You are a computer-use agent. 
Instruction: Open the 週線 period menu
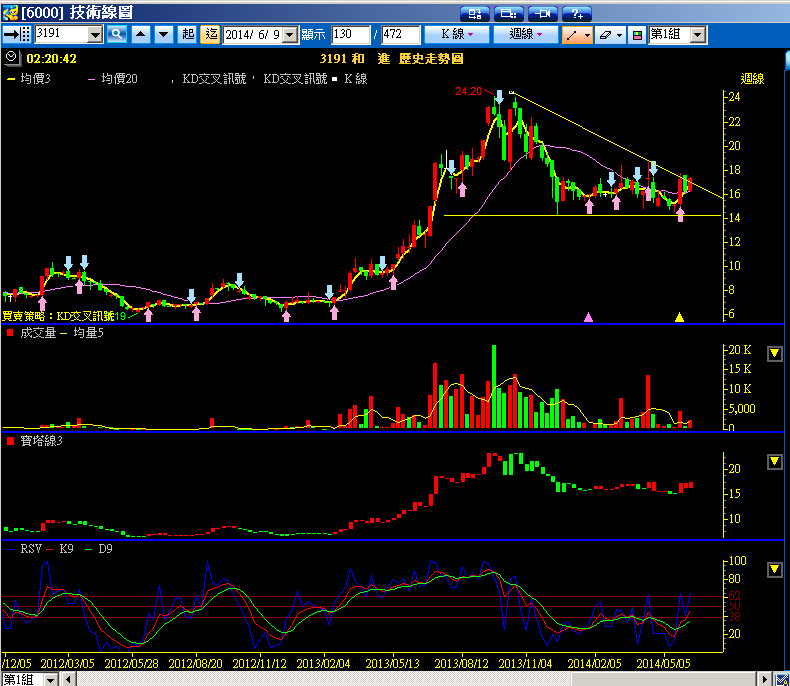(x=525, y=34)
